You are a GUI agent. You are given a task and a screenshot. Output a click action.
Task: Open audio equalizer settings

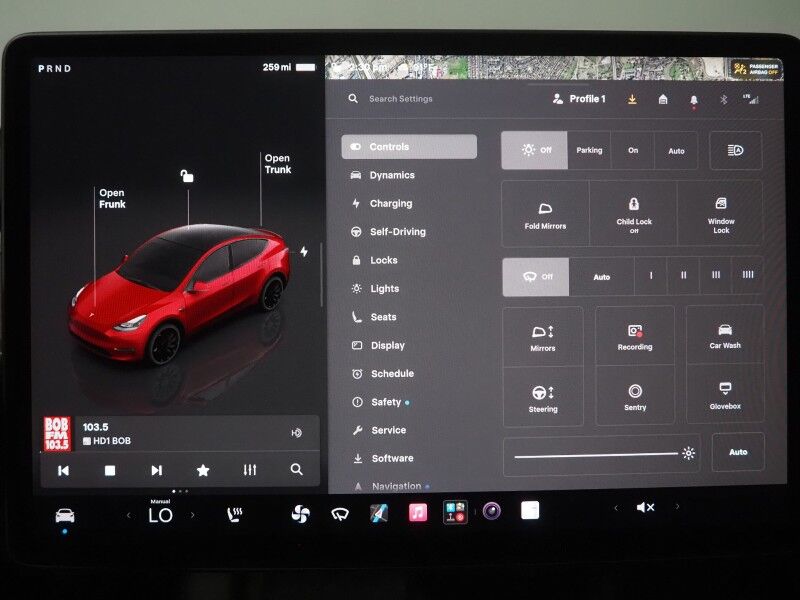(x=249, y=470)
